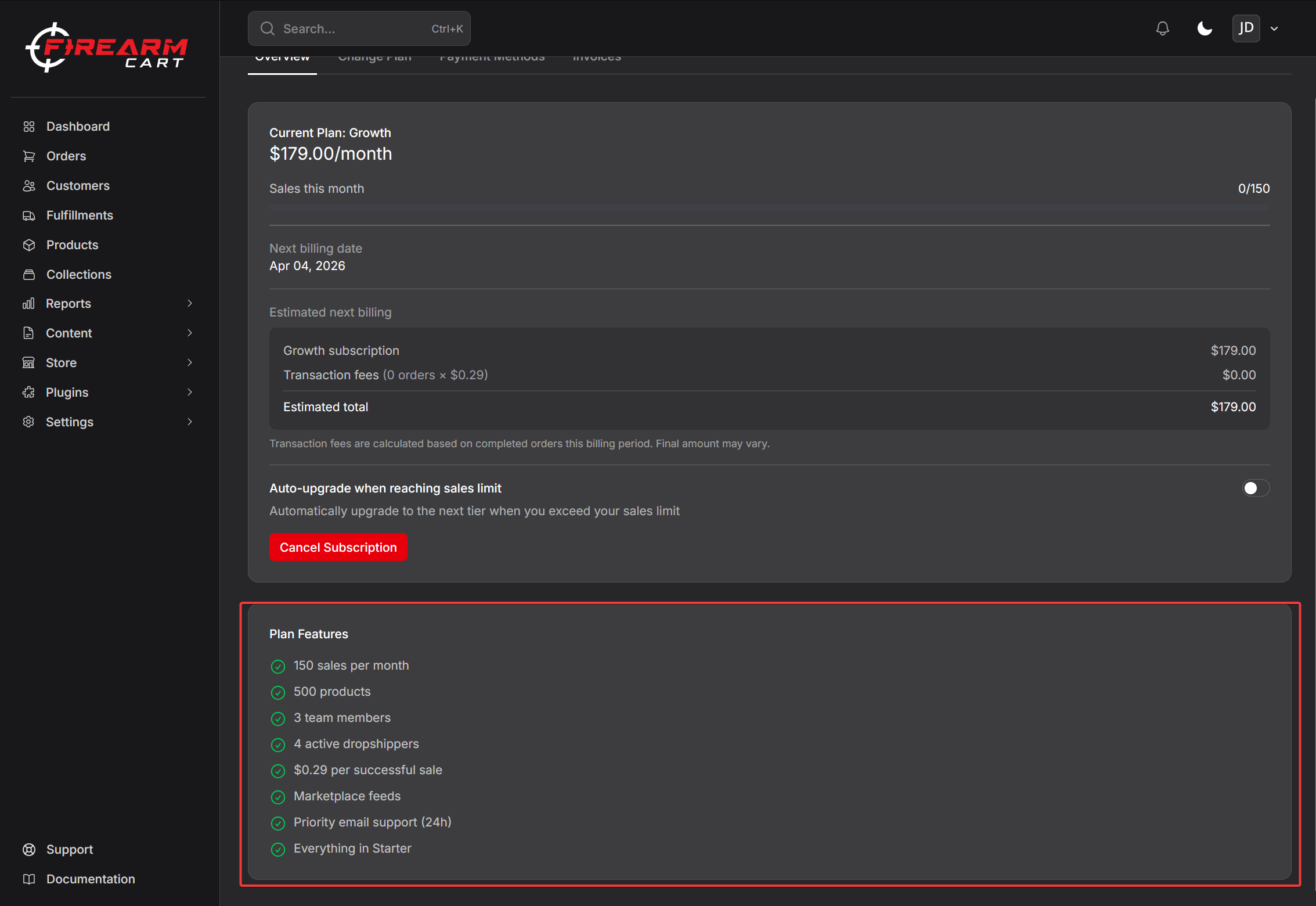Enable auto-upgrade when reaching sales limit
This screenshot has height=906, width=1316.
tap(1256, 488)
